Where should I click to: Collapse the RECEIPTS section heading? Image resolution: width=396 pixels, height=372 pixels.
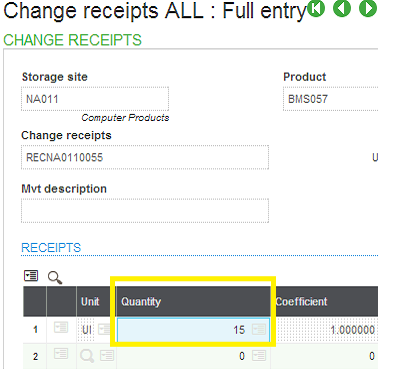tap(51, 248)
